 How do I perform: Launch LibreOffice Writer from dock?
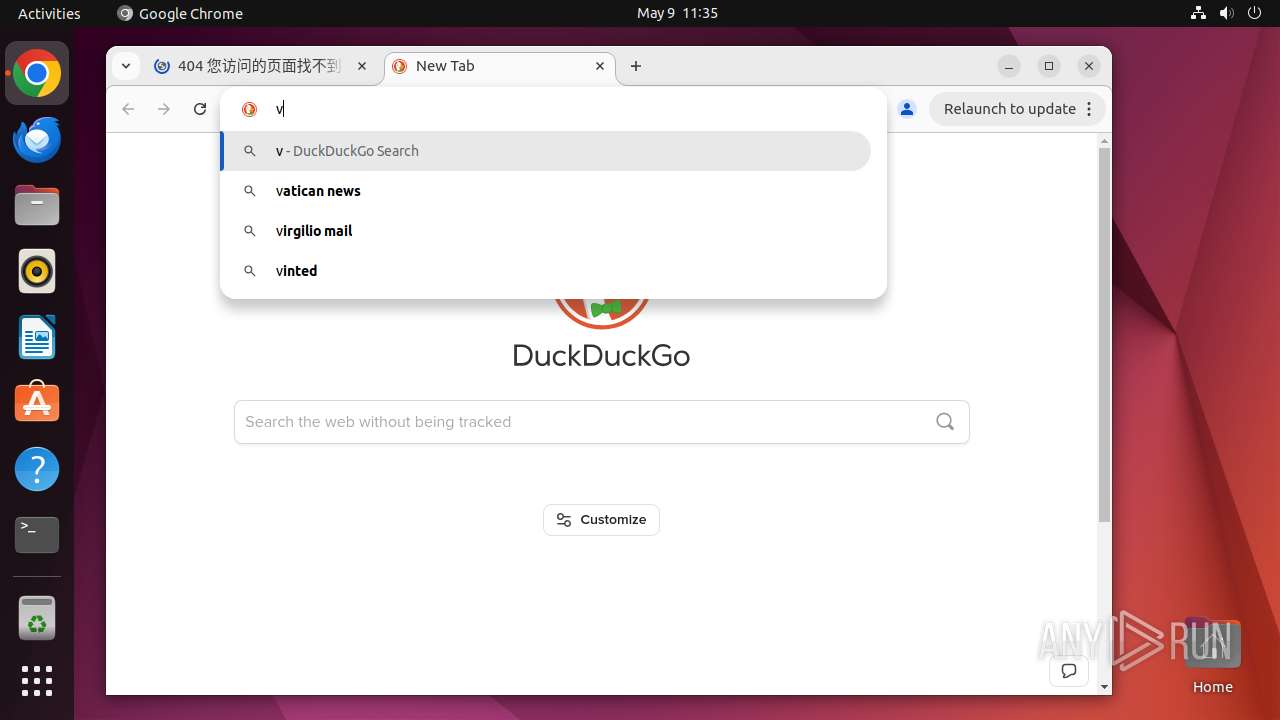pos(37,337)
